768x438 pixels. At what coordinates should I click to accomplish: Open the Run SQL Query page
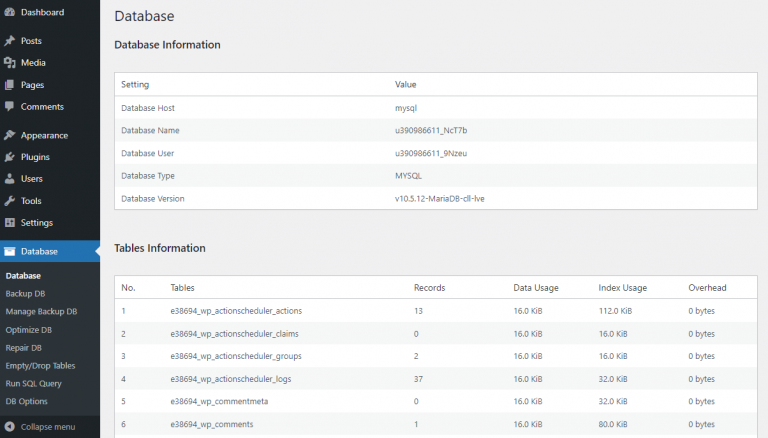tap(33, 384)
